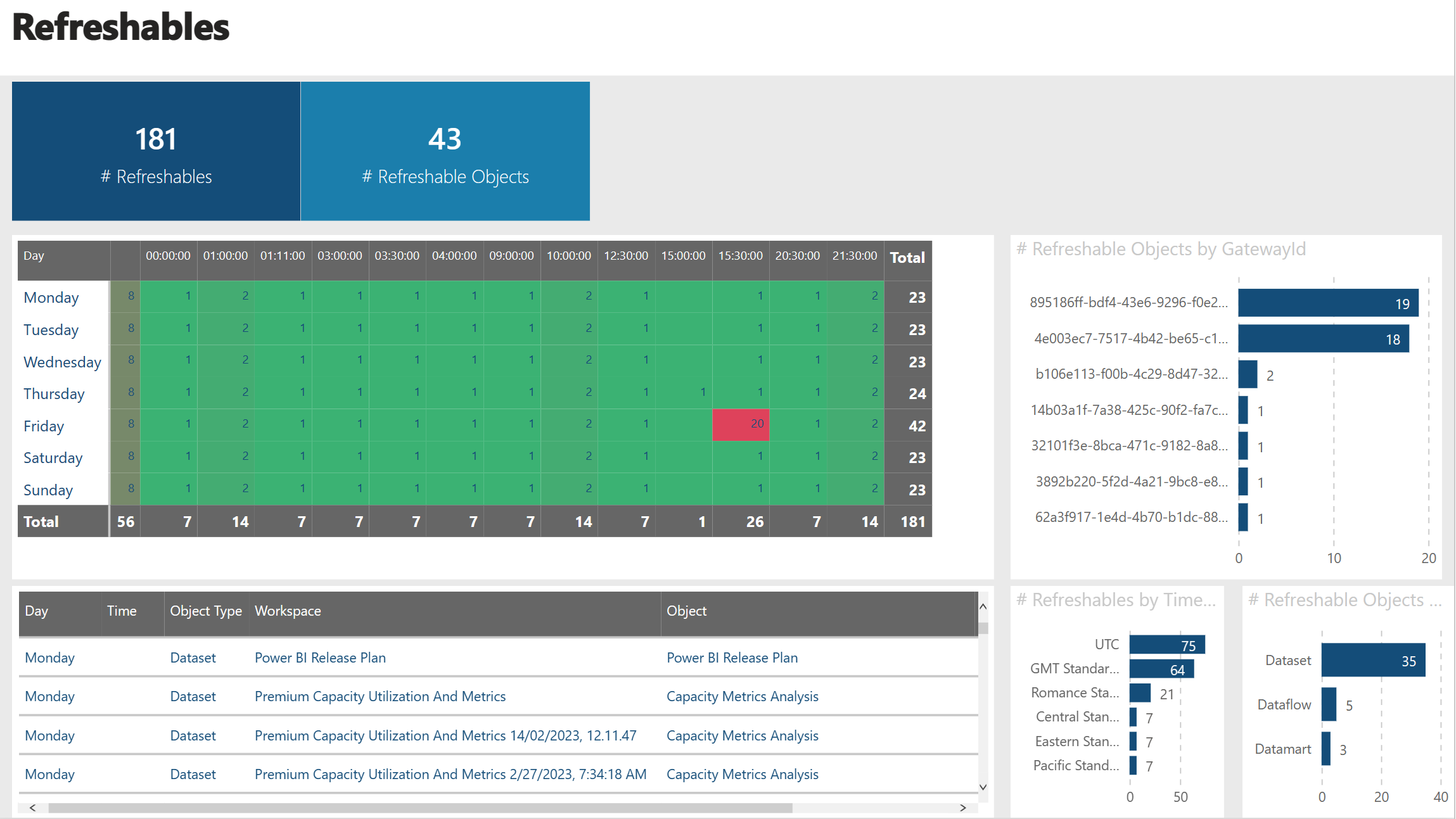The height and width of the screenshot is (819, 1456).
Task: Select the Dataflow bar
Action: (x=1328, y=704)
